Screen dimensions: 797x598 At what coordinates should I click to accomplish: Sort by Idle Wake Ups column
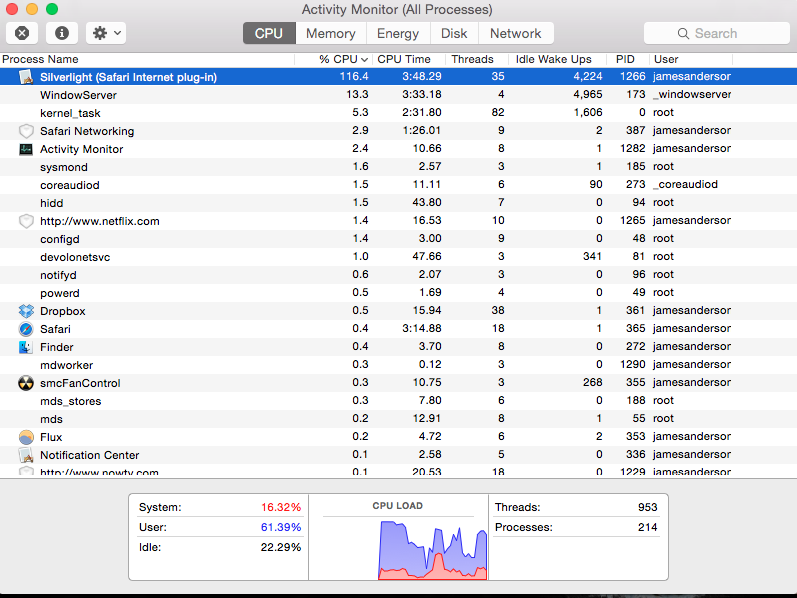pyautogui.click(x=557, y=59)
